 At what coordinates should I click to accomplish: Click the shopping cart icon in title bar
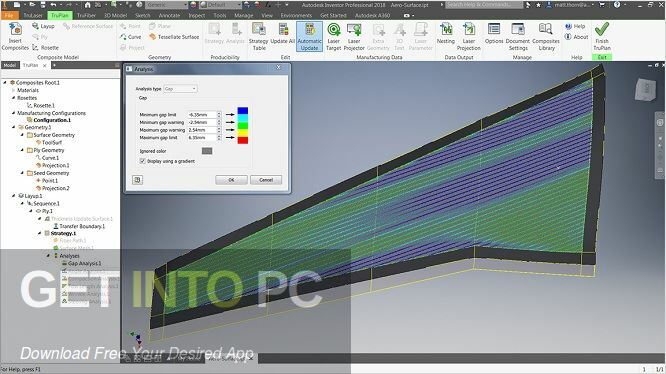point(602,5)
